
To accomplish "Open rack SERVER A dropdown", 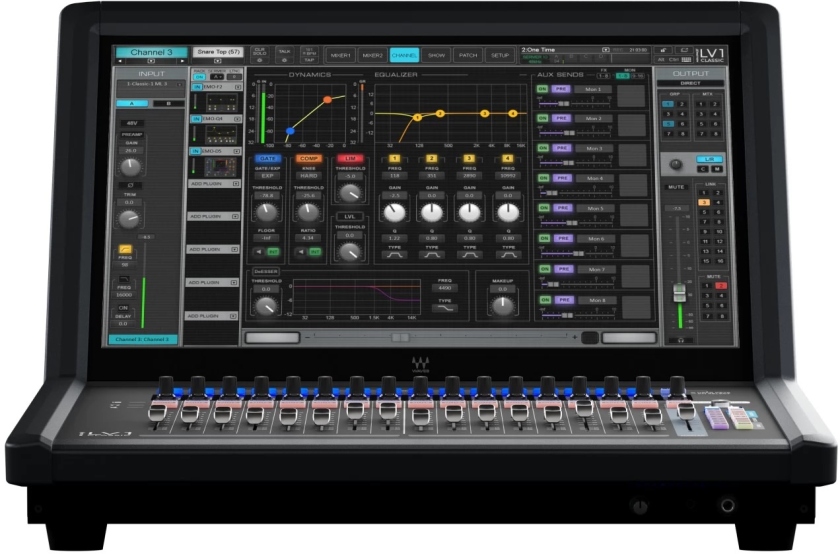I will click(217, 77).
